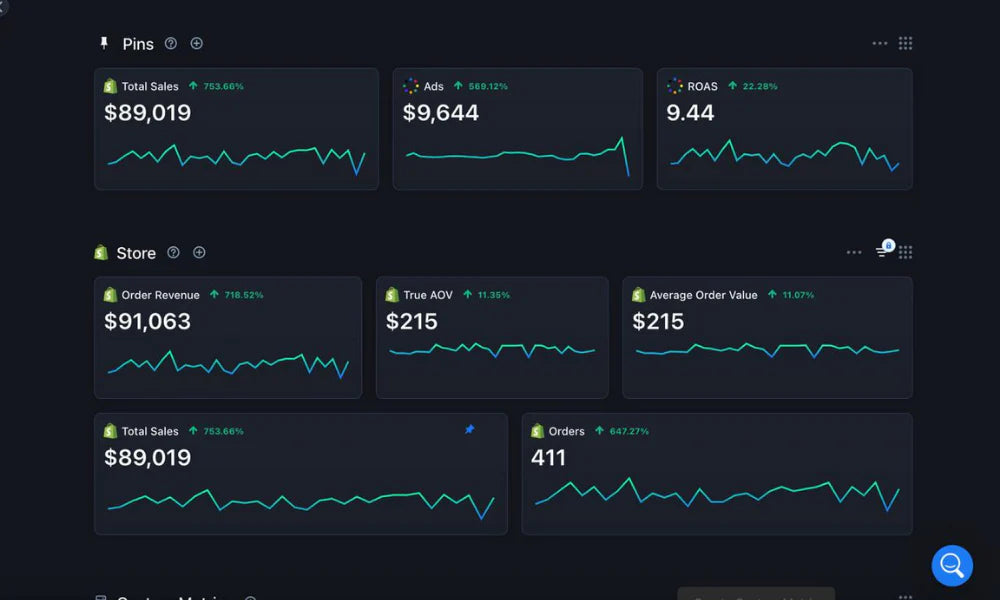This screenshot has width=1000, height=600.
Task: Click Shopify icon on True AOV card
Action: point(392,295)
